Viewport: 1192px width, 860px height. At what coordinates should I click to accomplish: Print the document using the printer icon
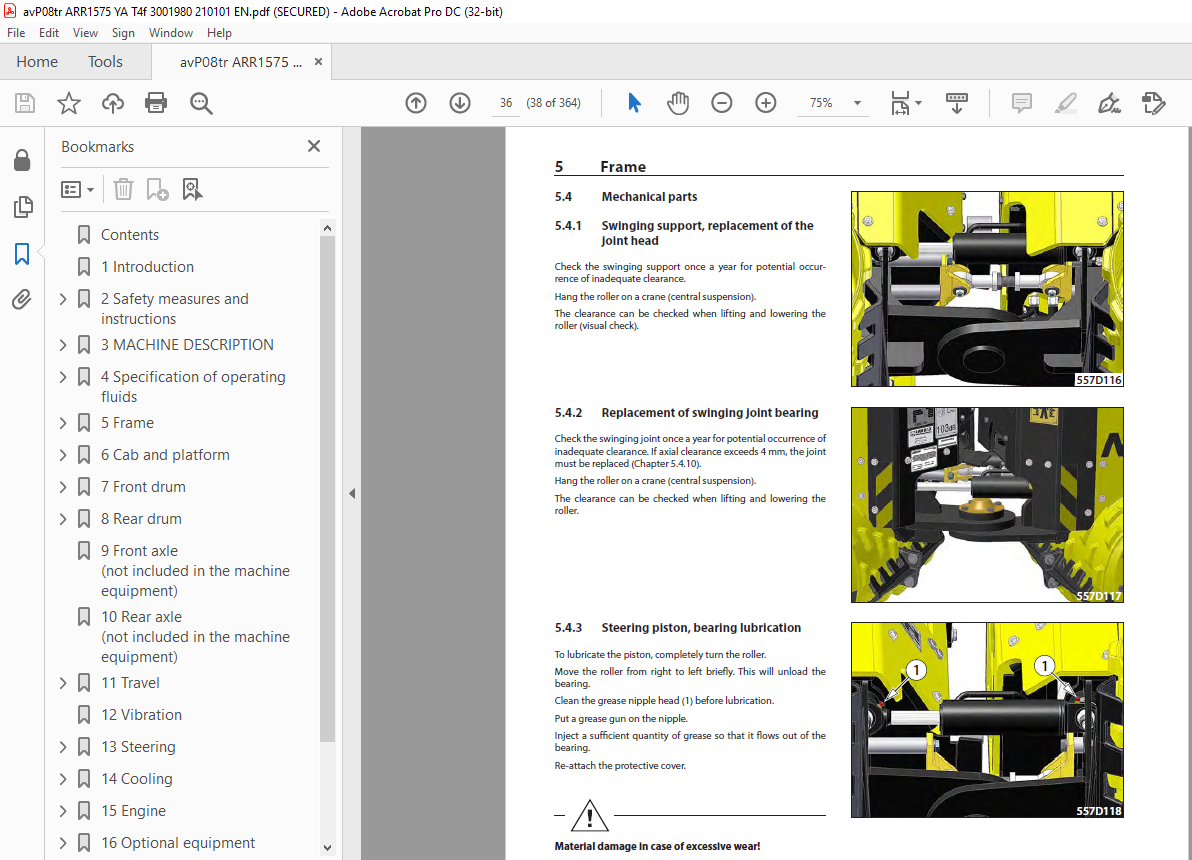tap(156, 103)
